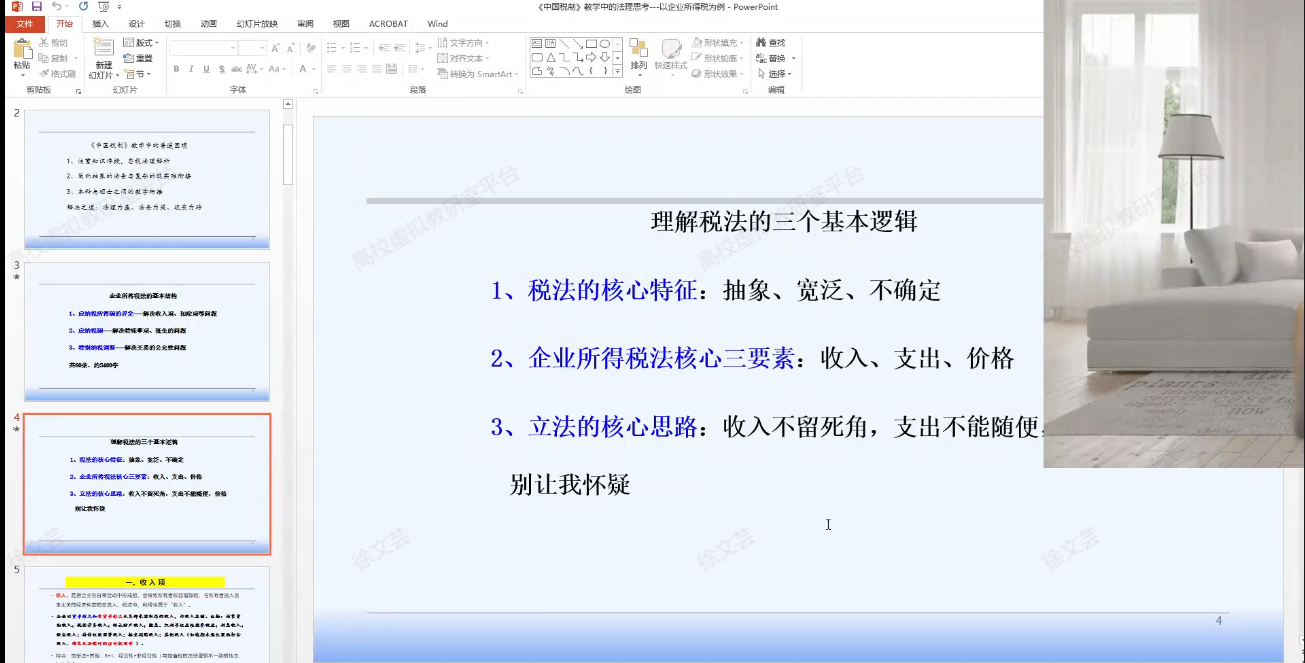The height and width of the screenshot is (663, 1305).
Task: Pick the right arrow shape in gallery
Action: pos(591,57)
